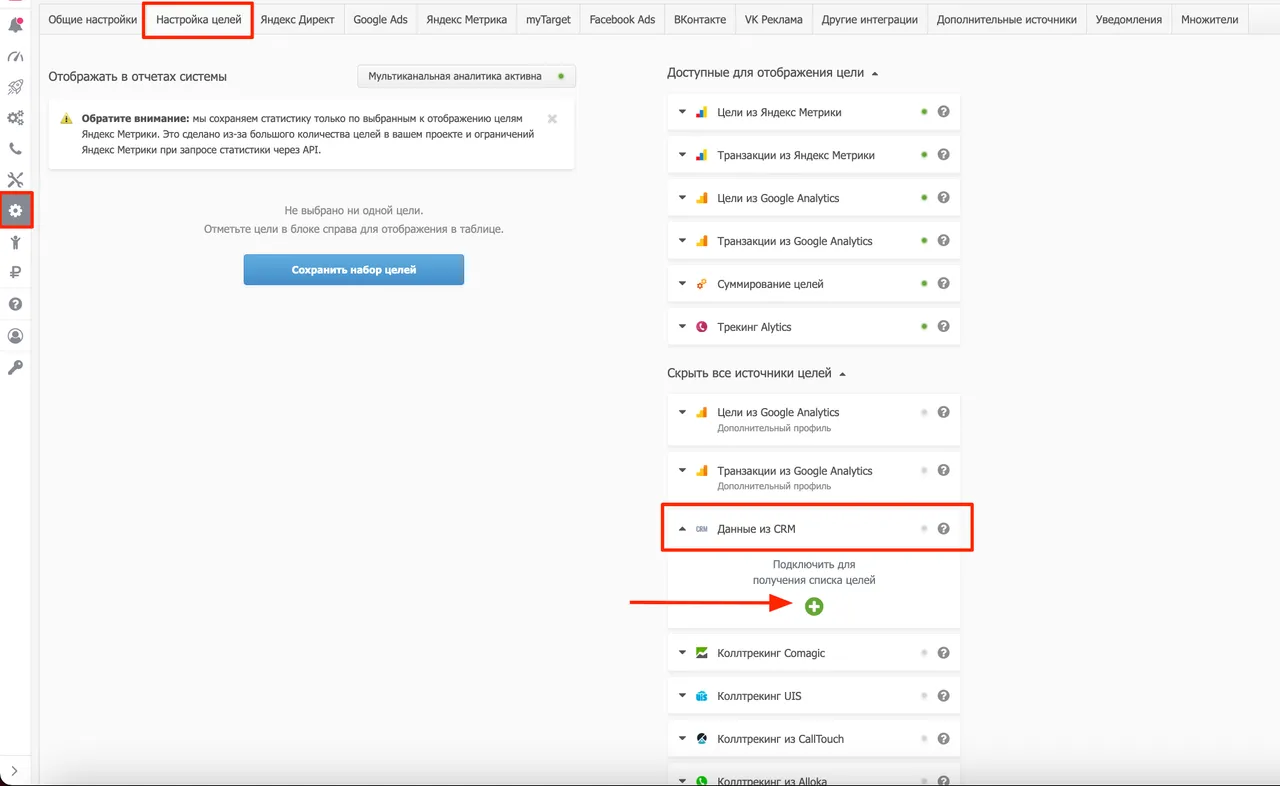Toggle status dot for Данные из CRM
This screenshot has height=786, width=1280.
click(x=924, y=528)
